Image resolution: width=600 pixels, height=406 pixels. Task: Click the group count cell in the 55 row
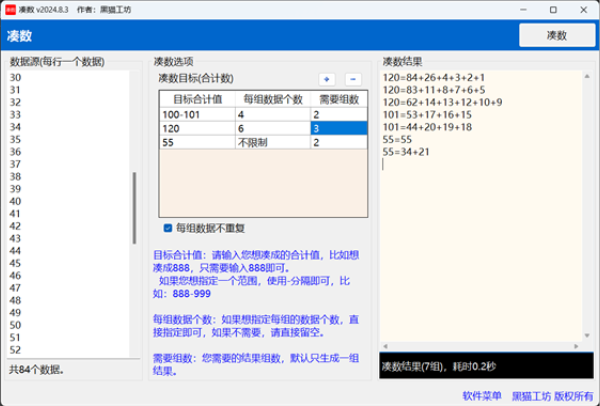339,143
